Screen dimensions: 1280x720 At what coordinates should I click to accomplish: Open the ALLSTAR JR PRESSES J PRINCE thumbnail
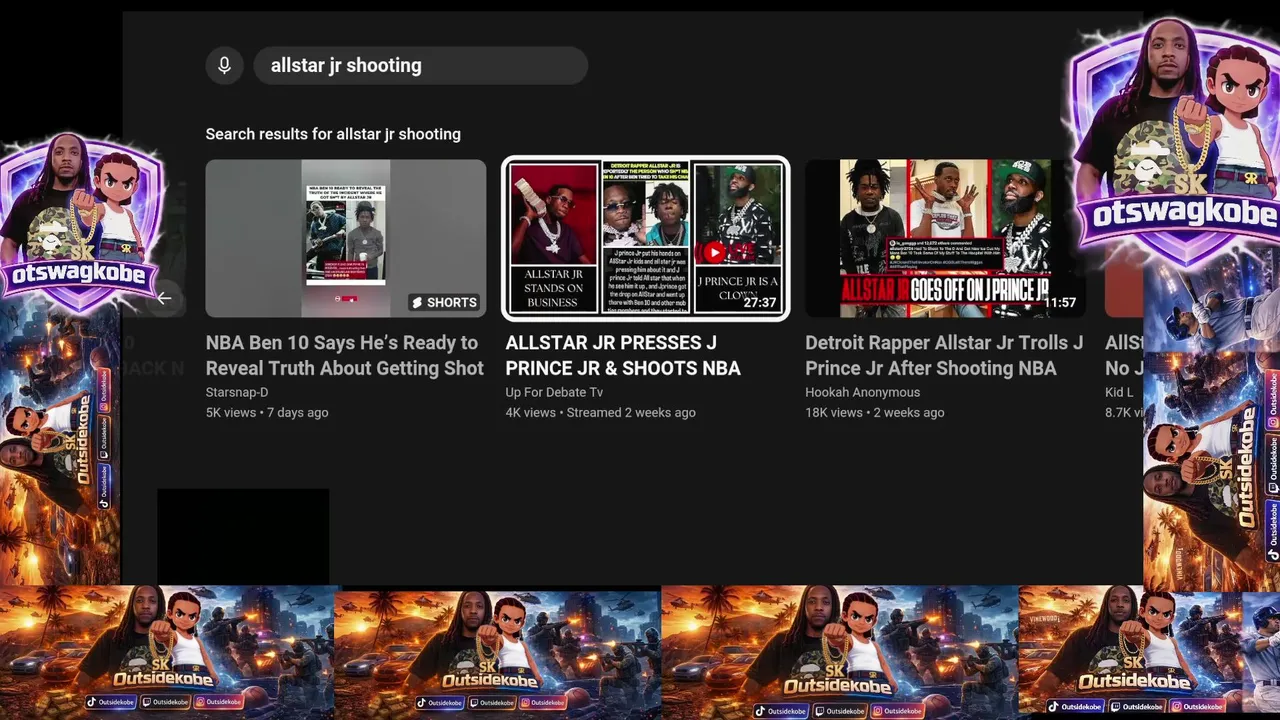(646, 238)
